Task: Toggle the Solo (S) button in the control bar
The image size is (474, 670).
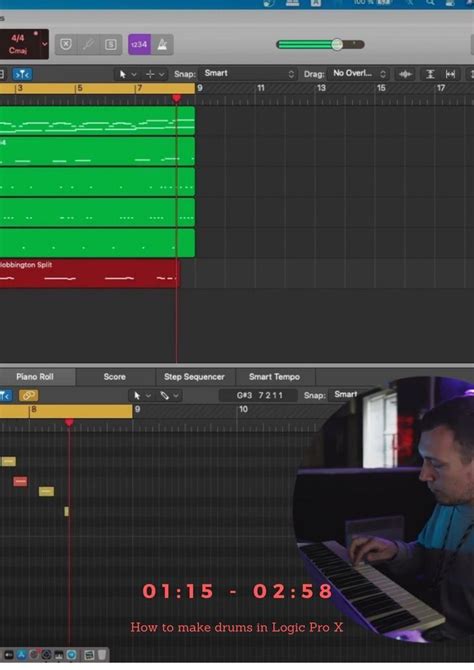Action: pos(110,44)
